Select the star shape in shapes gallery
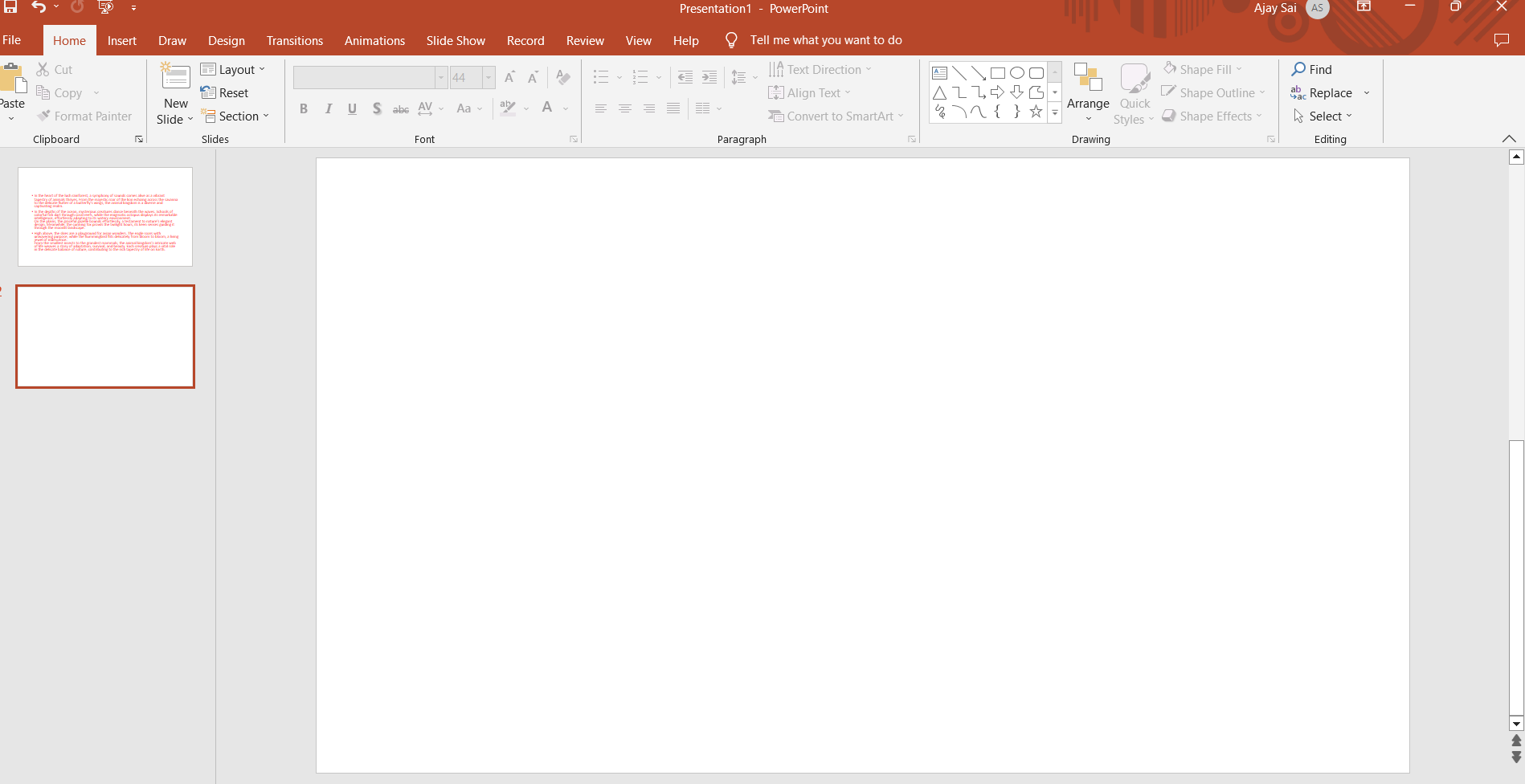 (1036, 112)
